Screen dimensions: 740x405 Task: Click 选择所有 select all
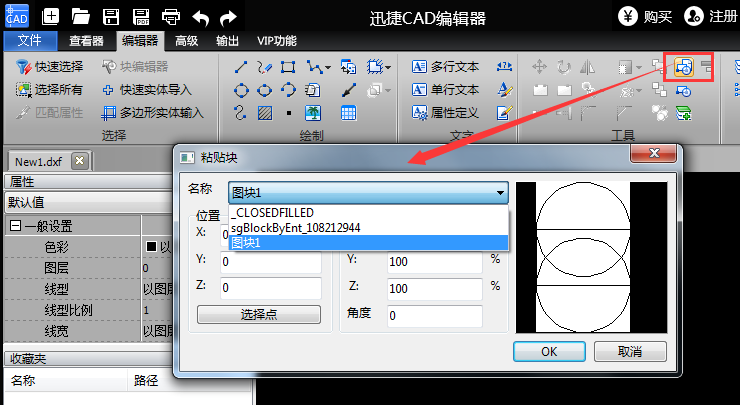(50, 90)
